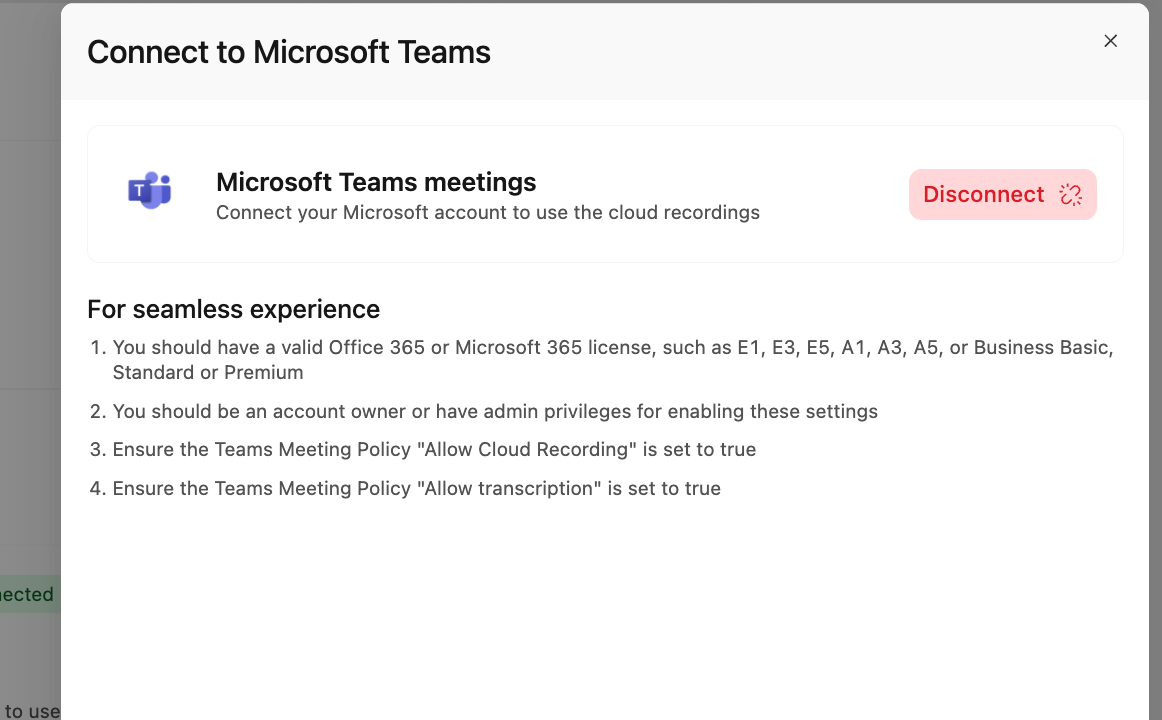The width and height of the screenshot is (1162, 720).
Task: Click the "Allow transcription" policy item
Action: tap(405, 488)
